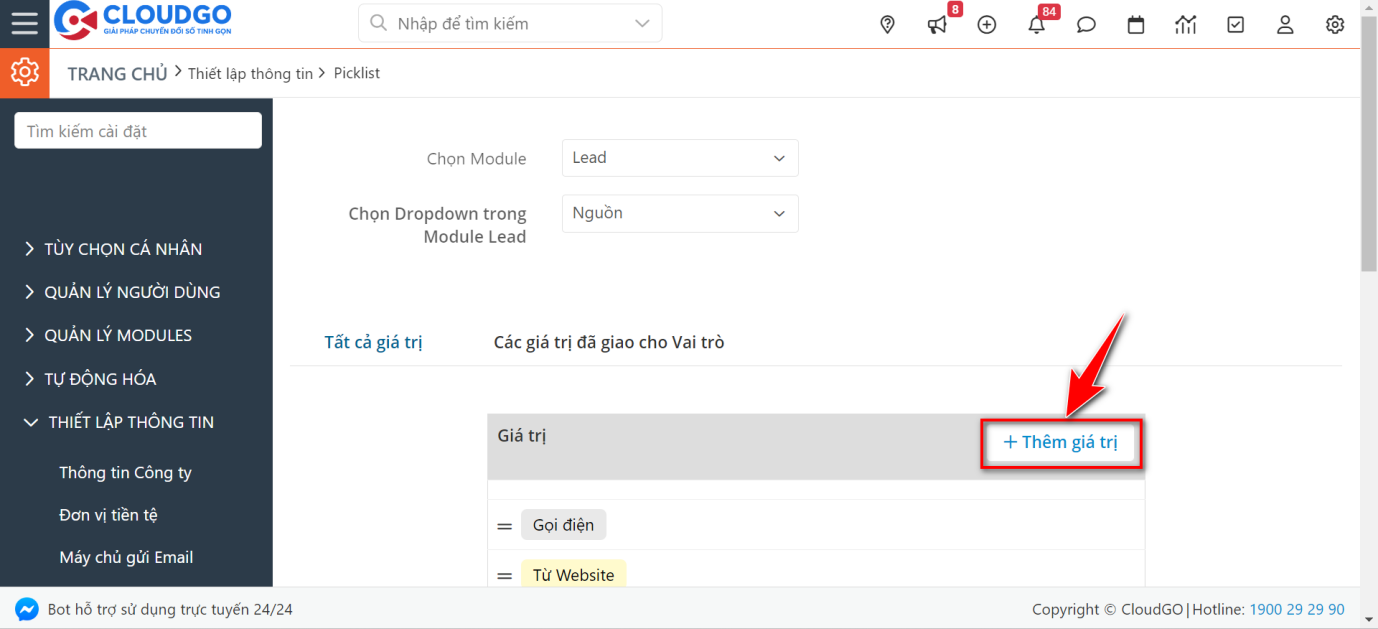The image size is (1378, 629).
Task: Switch to the Tất cả giá trị tab
Action: [x=375, y=341]
